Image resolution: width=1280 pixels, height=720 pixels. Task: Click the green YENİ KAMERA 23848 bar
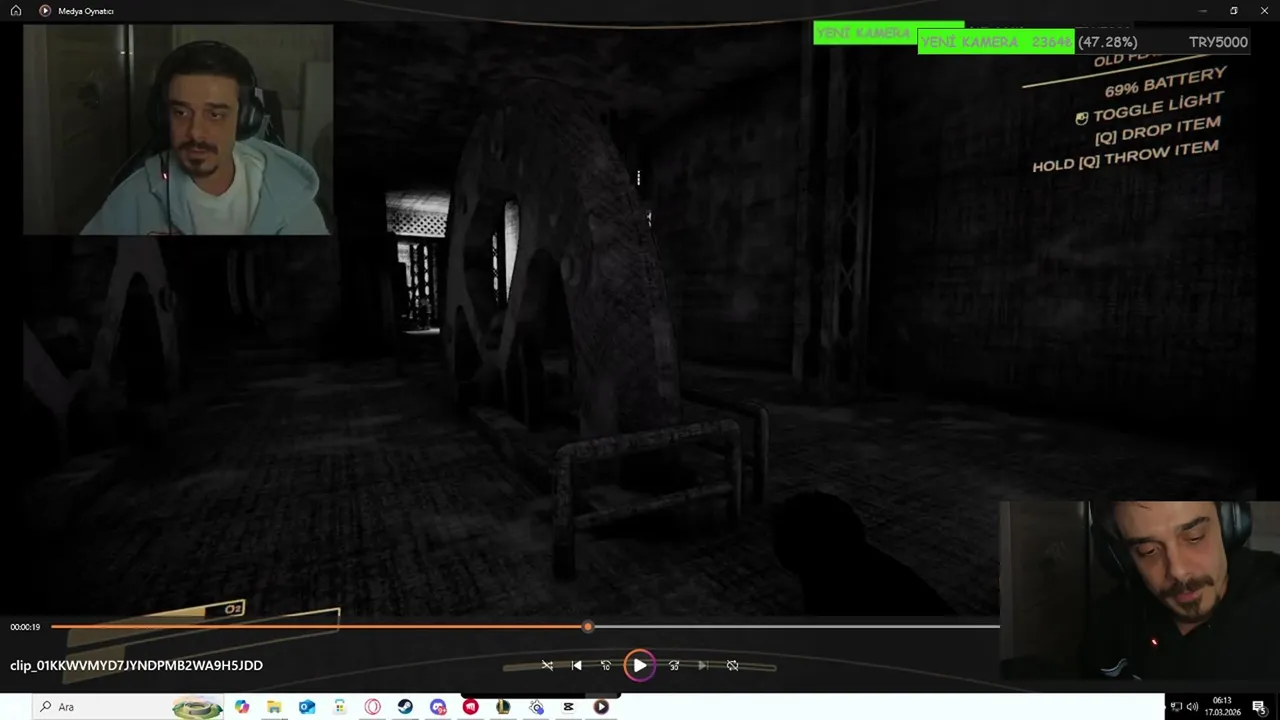tap(996, 42)
